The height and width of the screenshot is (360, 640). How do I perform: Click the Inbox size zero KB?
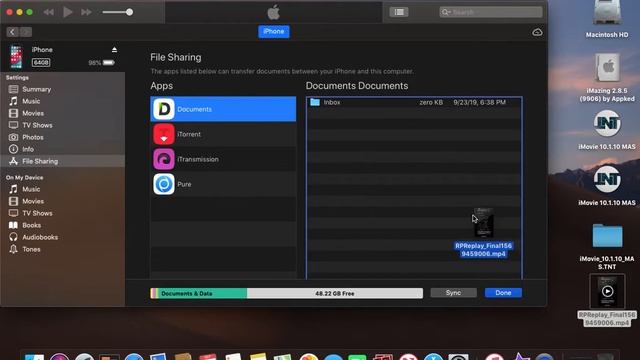431,102
